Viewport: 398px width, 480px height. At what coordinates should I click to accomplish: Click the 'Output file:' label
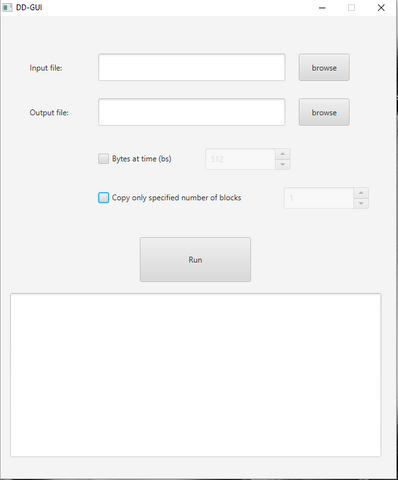49,113
